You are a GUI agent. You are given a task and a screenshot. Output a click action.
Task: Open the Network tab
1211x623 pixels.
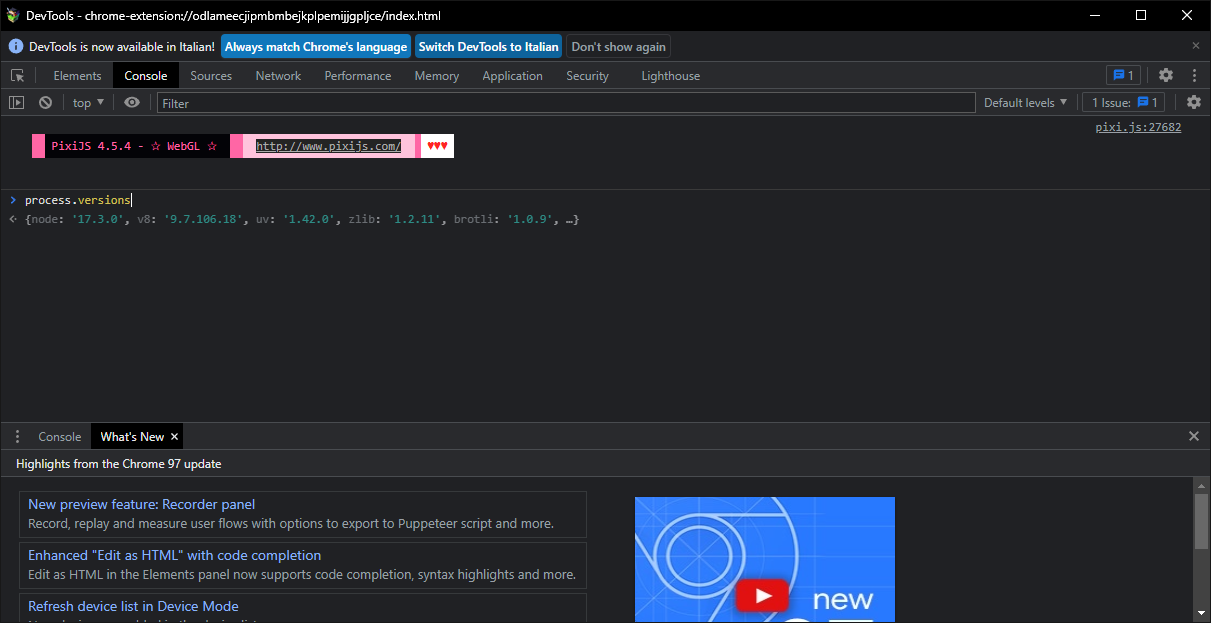point(278,76)
